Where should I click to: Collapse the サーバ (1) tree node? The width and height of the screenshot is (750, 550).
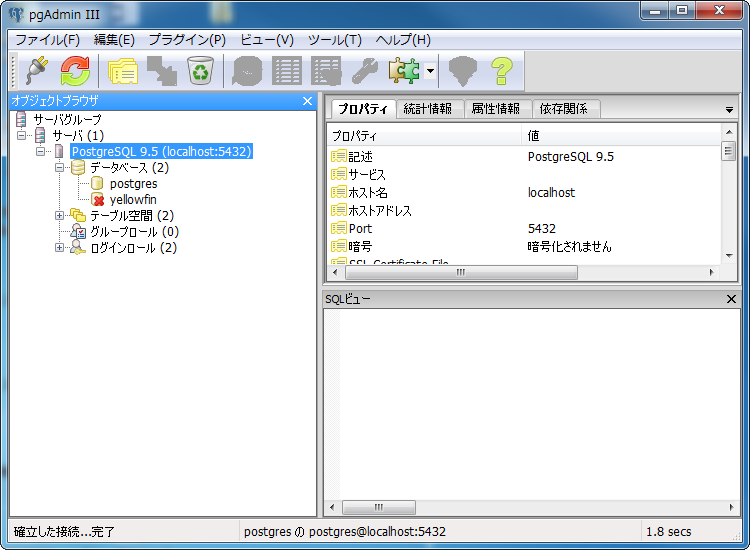[x=21, y=135]
